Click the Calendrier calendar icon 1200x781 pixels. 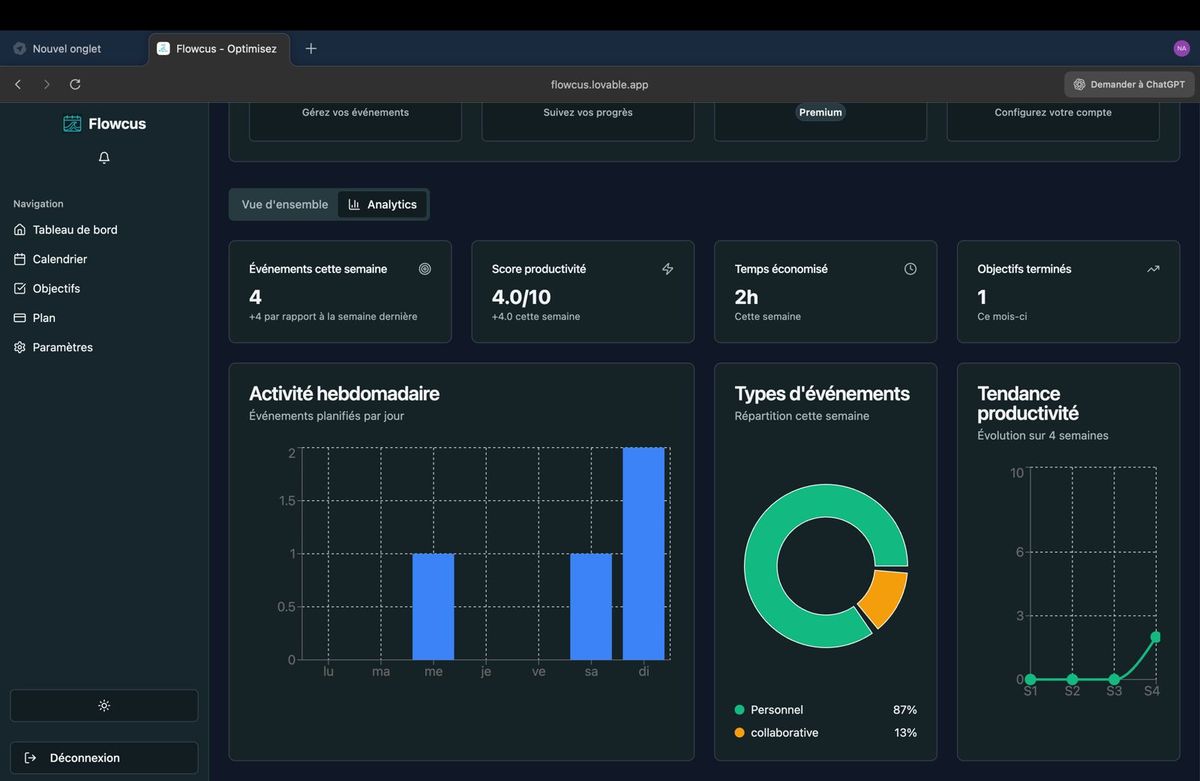pyautogui.click(x=20, y=259)
